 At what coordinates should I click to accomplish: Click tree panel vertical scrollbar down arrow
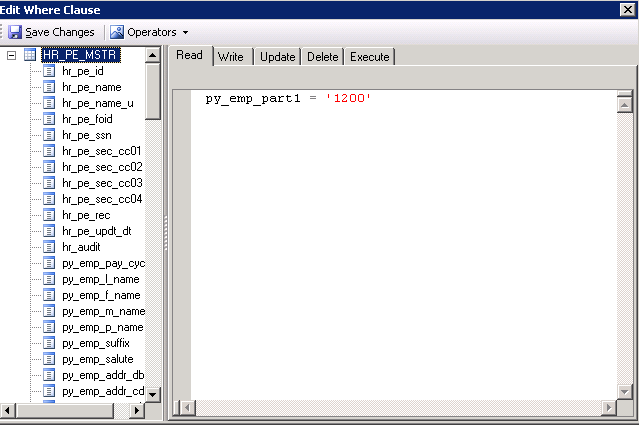[153, 394]
